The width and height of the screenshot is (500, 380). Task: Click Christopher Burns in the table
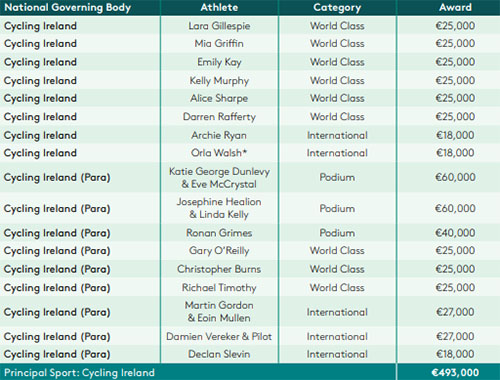(219, 269)
